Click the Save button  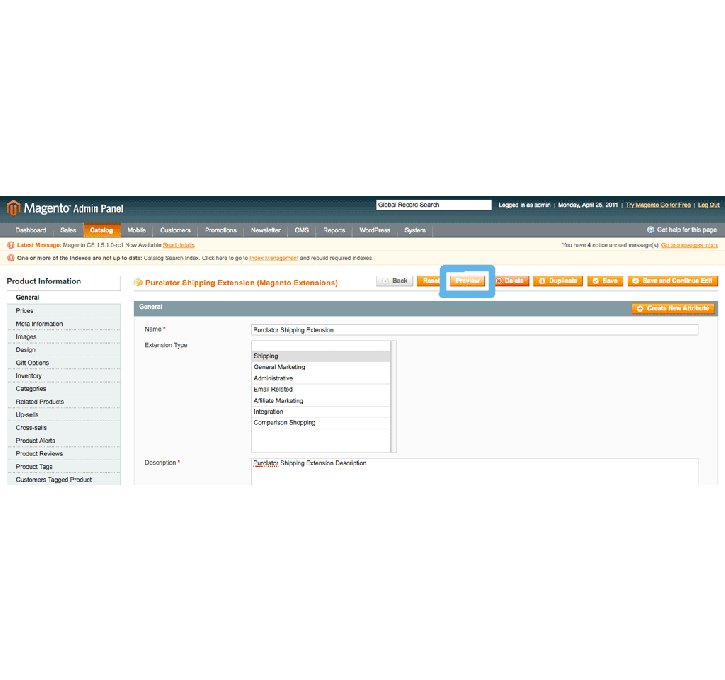605,281
